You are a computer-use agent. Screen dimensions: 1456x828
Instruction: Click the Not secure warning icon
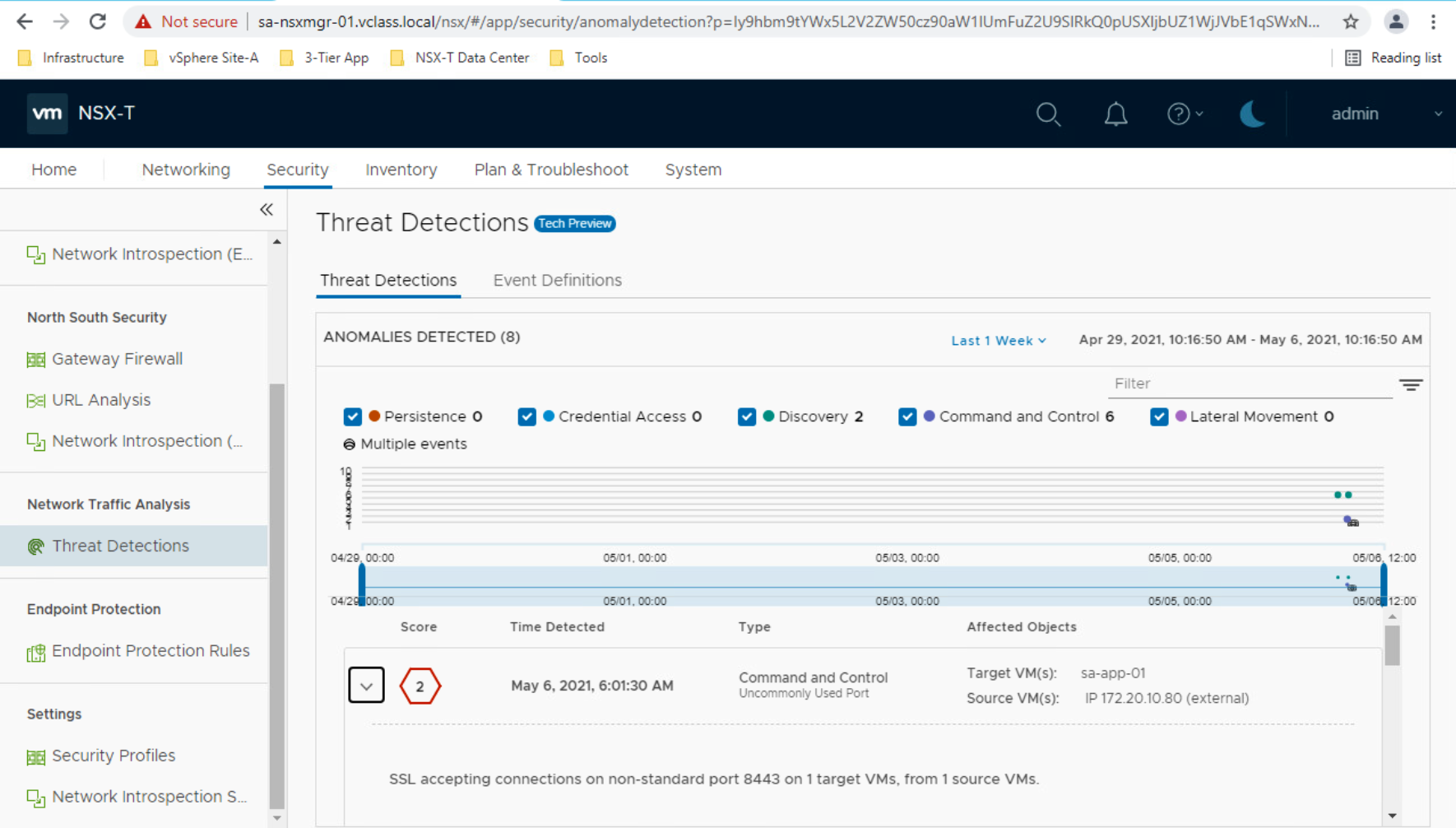[143, 21]
